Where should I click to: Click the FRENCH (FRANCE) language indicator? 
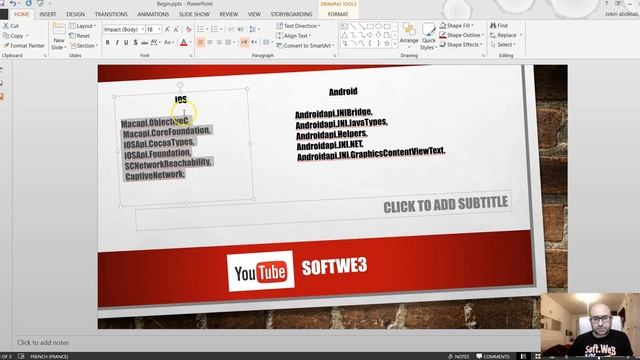click(49, 356)
